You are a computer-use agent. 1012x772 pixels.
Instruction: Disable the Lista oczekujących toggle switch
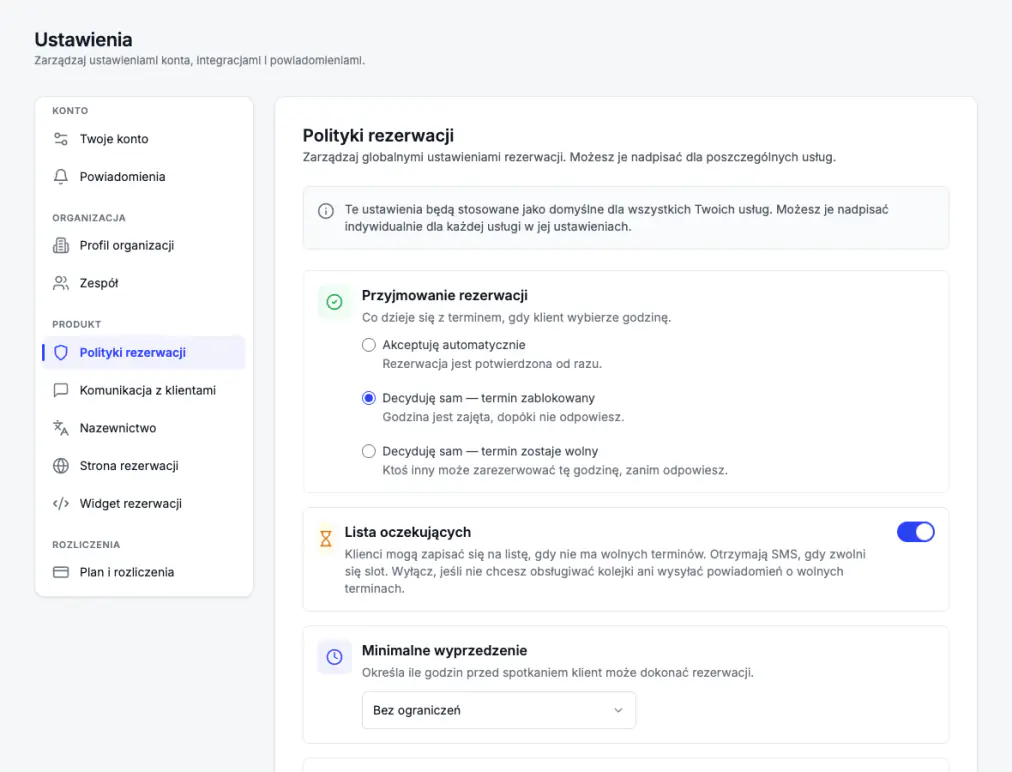pyautogui.click(x=915, y=532)
